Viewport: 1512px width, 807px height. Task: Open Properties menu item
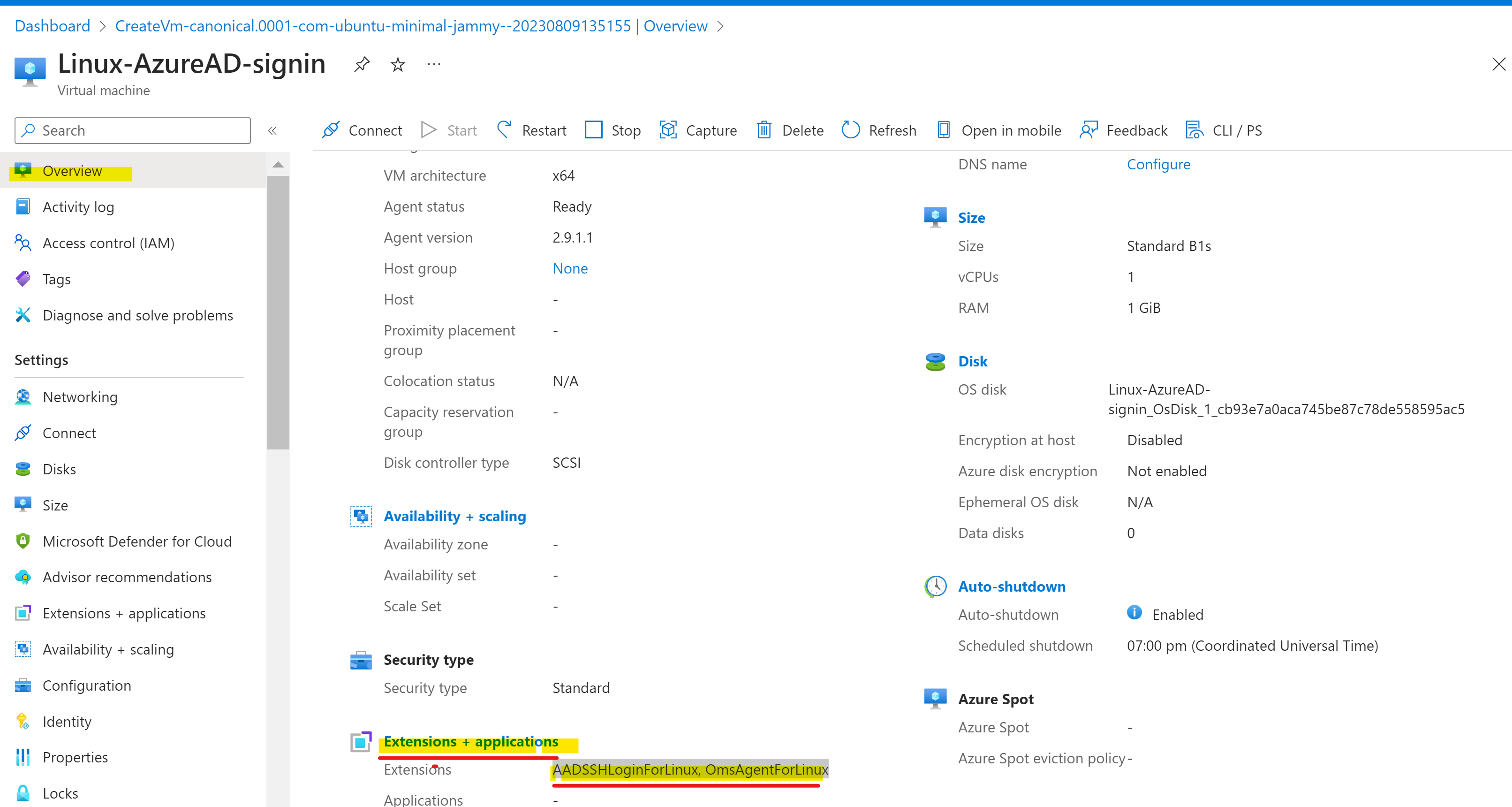click(133, 758)
